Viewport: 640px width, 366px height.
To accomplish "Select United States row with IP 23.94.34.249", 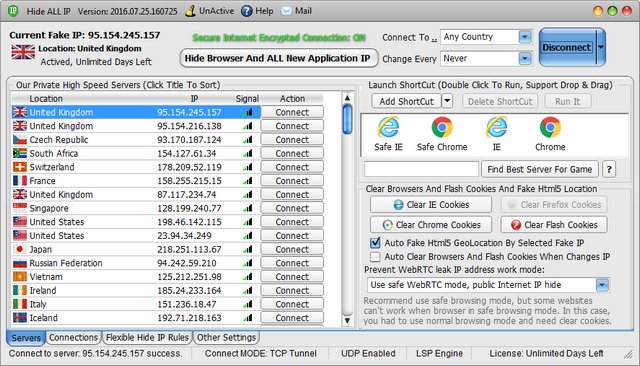I will 136,236.
